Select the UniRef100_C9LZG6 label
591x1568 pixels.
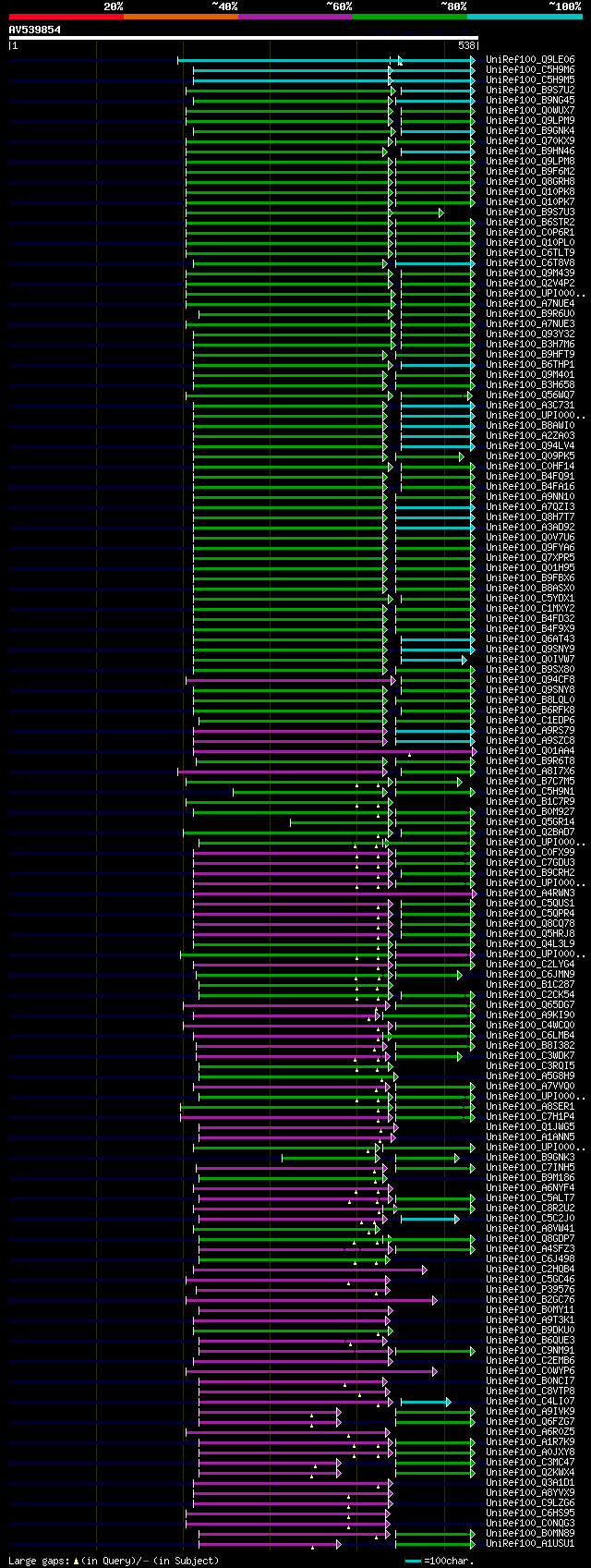(x=530, y=1503)
